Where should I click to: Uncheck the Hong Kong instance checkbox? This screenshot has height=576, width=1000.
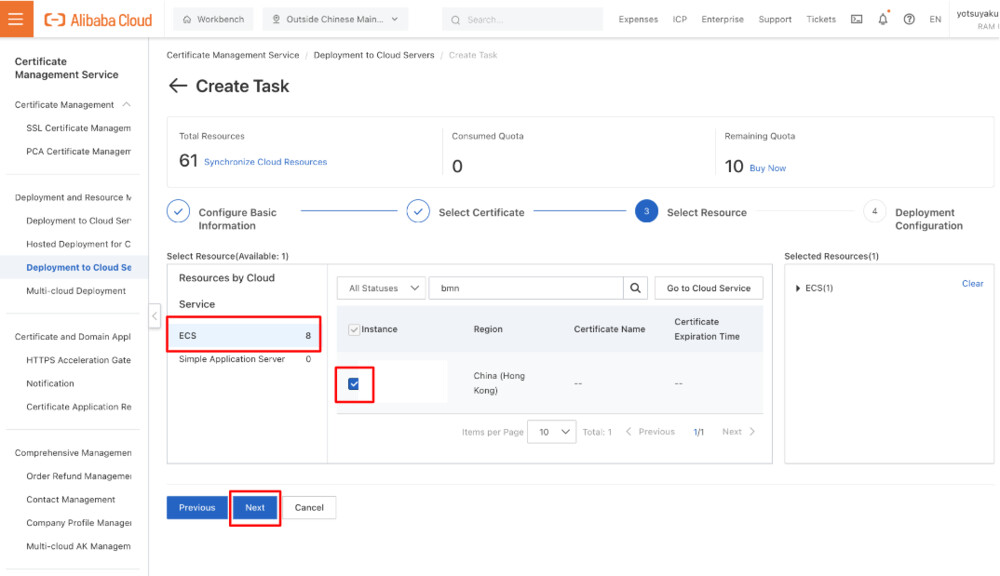[x=353, y=384]
